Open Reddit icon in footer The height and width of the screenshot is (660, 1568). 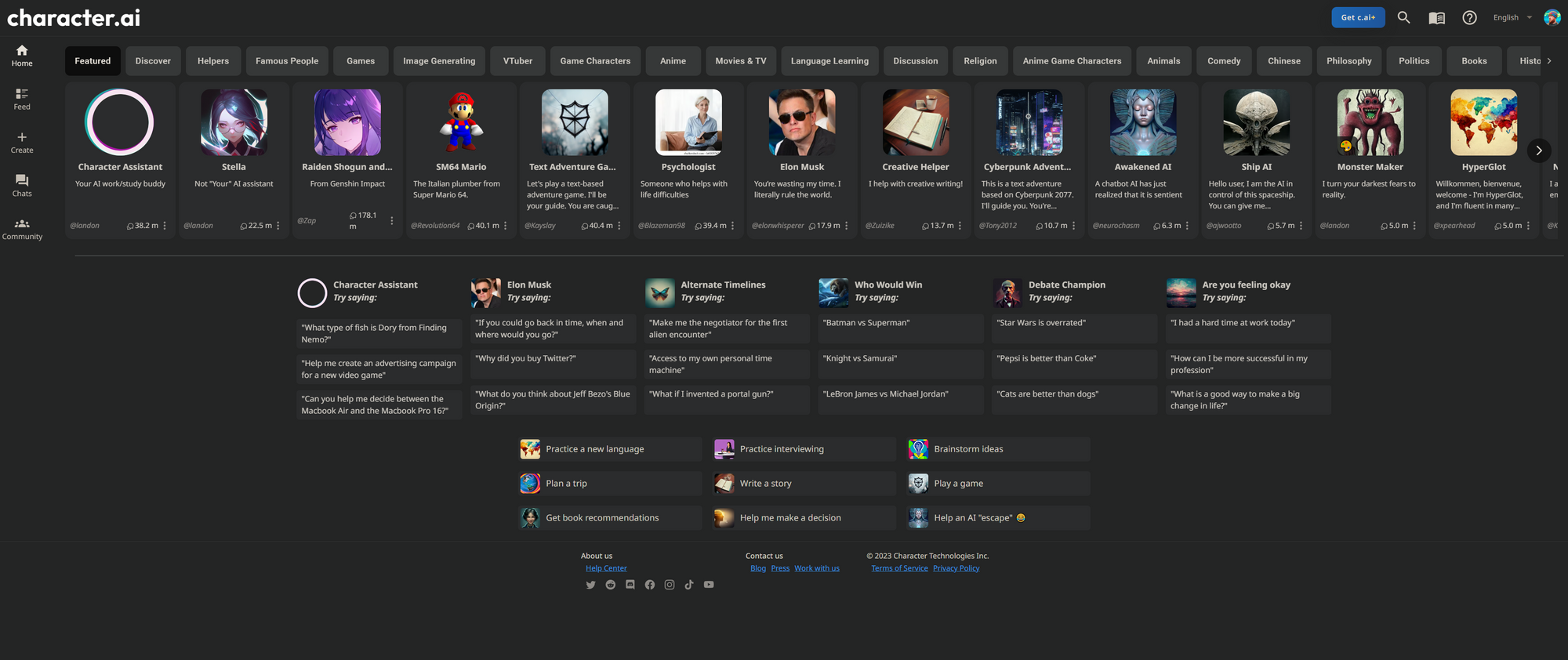tap(611, 585)
